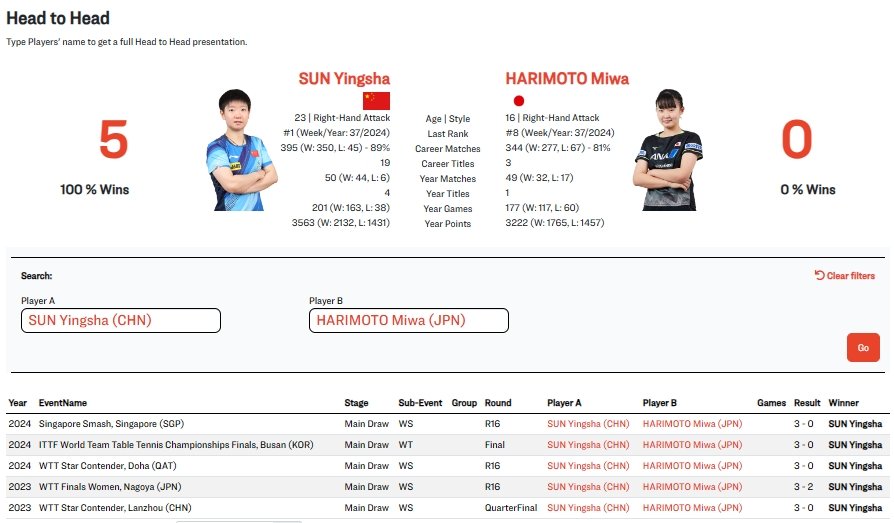Click the China flag icon under SUN Yingsha
This screenshot has width=894, height=523.
coord(376,101)
